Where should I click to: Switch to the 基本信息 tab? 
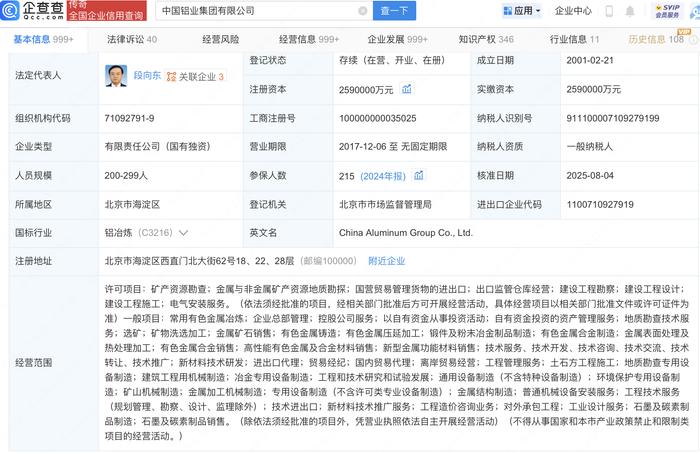point(43,39)
